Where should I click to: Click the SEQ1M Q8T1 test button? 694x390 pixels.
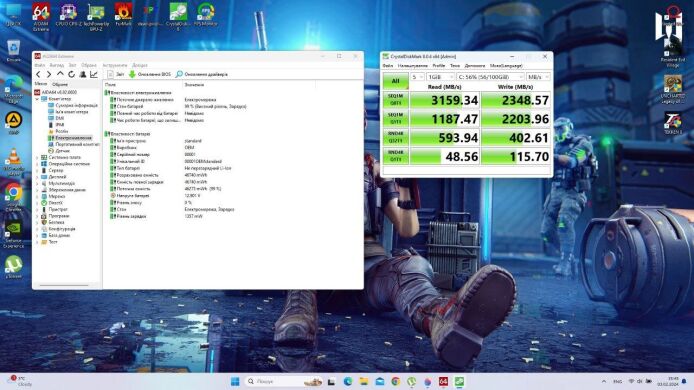[395, 100]
